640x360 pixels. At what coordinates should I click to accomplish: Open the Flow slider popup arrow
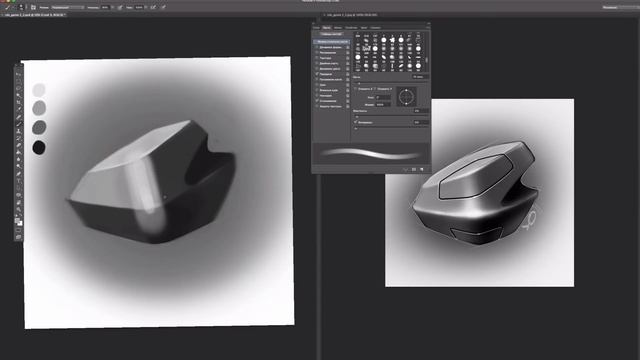click(x=147, y=7)
